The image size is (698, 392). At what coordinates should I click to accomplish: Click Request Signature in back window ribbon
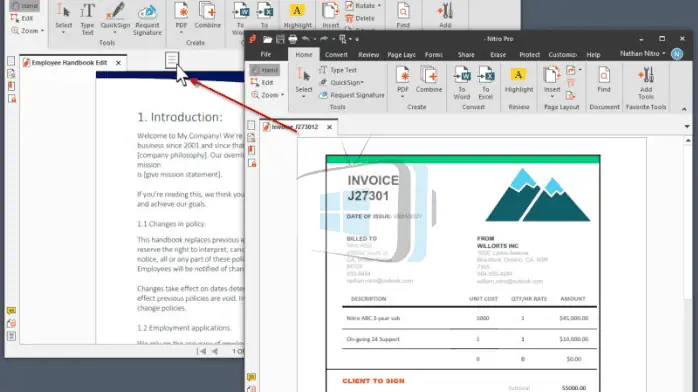(x=147, y=19)
